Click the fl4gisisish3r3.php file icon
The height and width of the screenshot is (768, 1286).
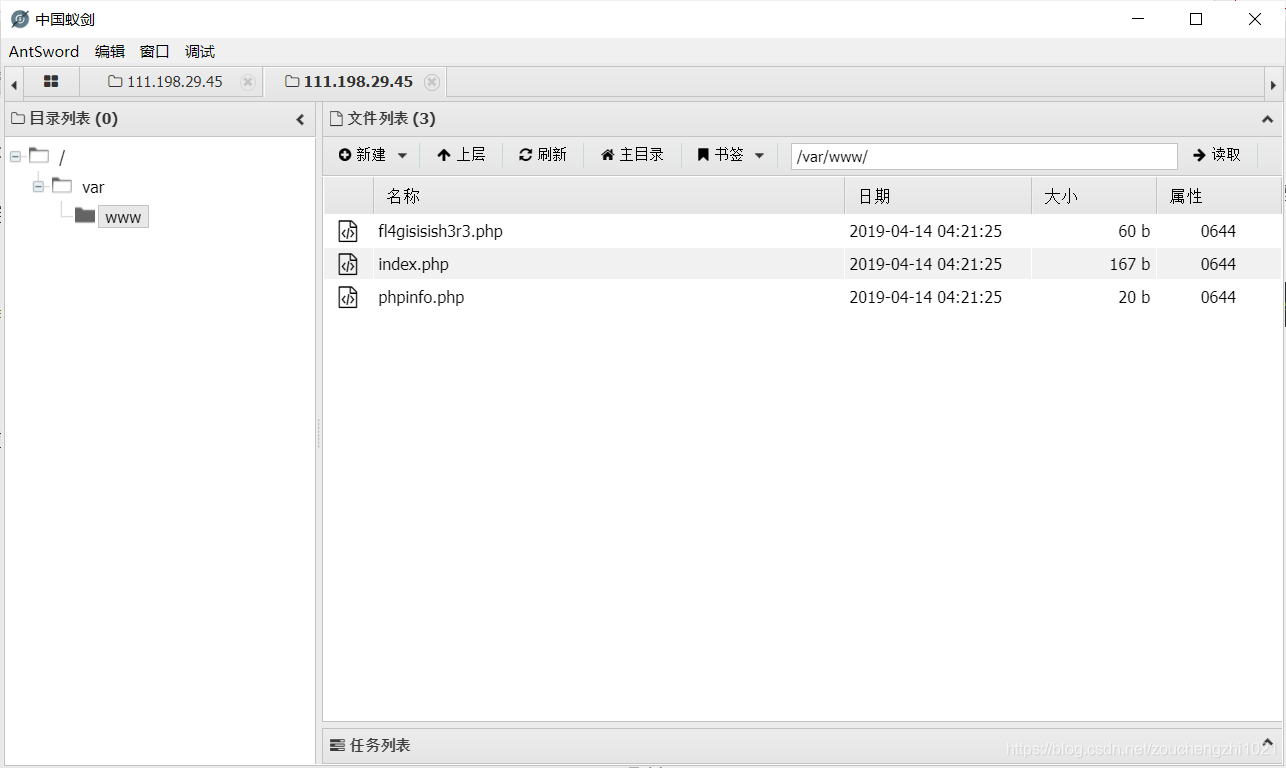pyautogui.click(x=347, y=231)
